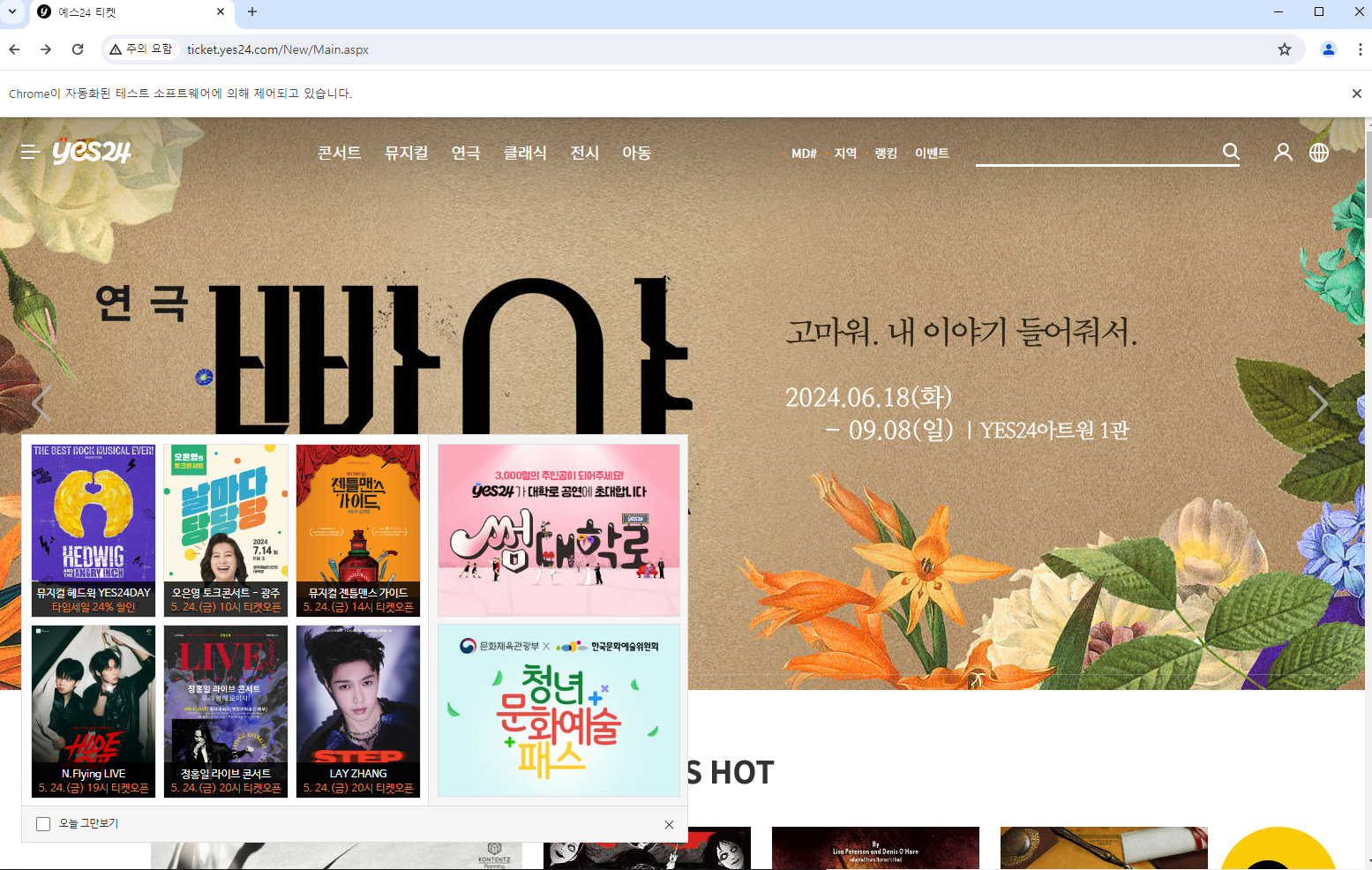
Task: Go forward in browser history
Action: [46, 49]
